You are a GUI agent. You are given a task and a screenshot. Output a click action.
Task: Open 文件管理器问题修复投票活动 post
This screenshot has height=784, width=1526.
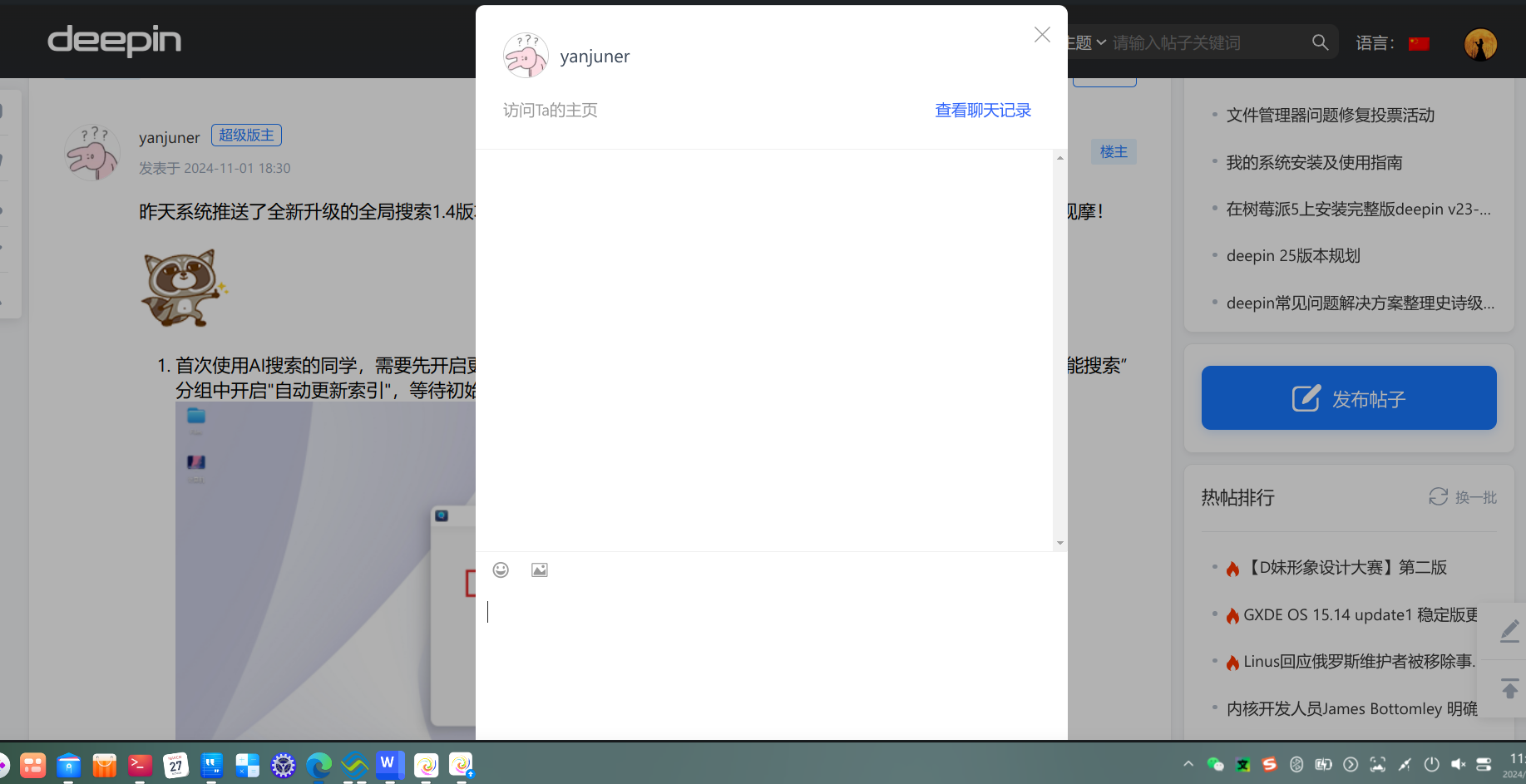click(1331, 116)
